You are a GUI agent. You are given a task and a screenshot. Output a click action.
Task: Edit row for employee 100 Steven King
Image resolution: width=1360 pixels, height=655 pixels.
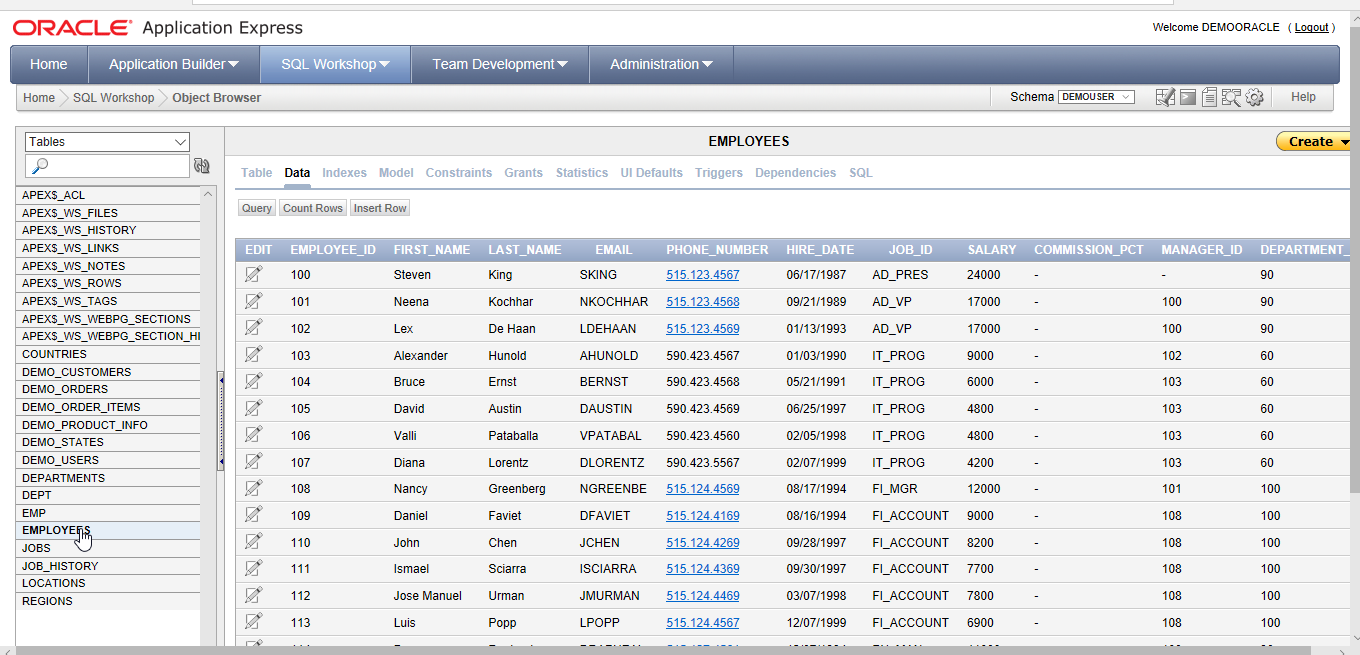[253, 274]
